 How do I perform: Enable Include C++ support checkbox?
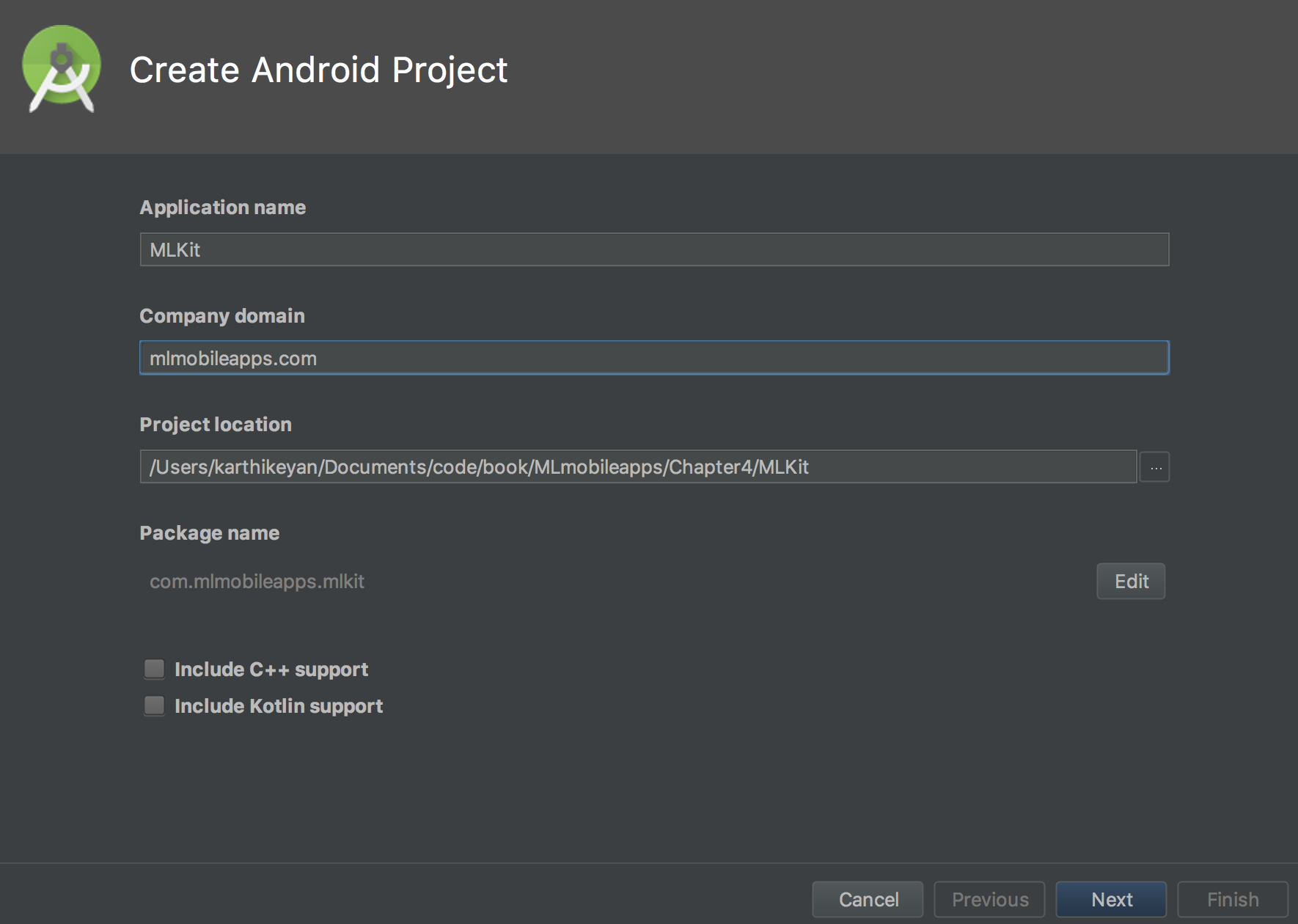coord(154,669)
